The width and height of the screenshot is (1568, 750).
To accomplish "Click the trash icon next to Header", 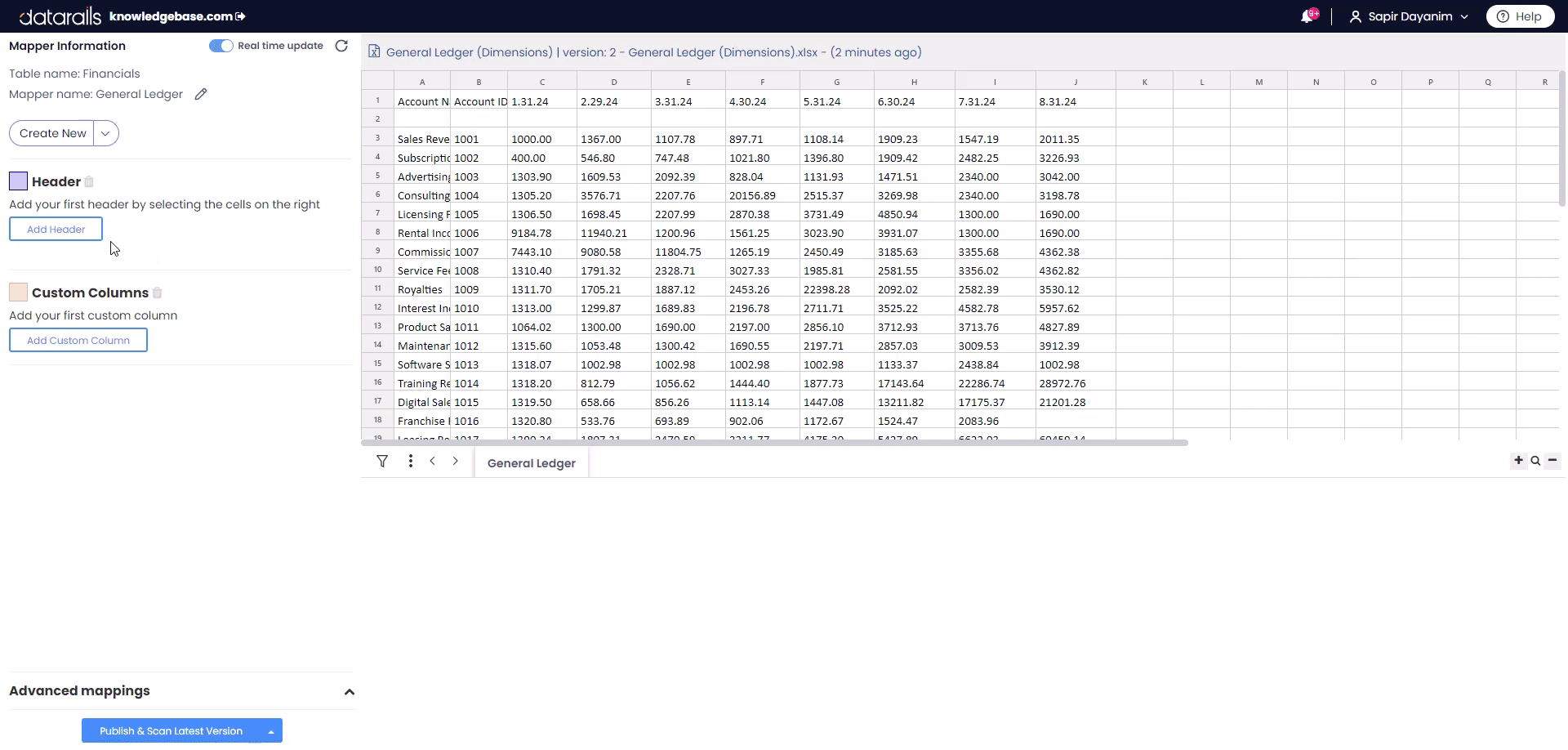I will tap(89, 181).
